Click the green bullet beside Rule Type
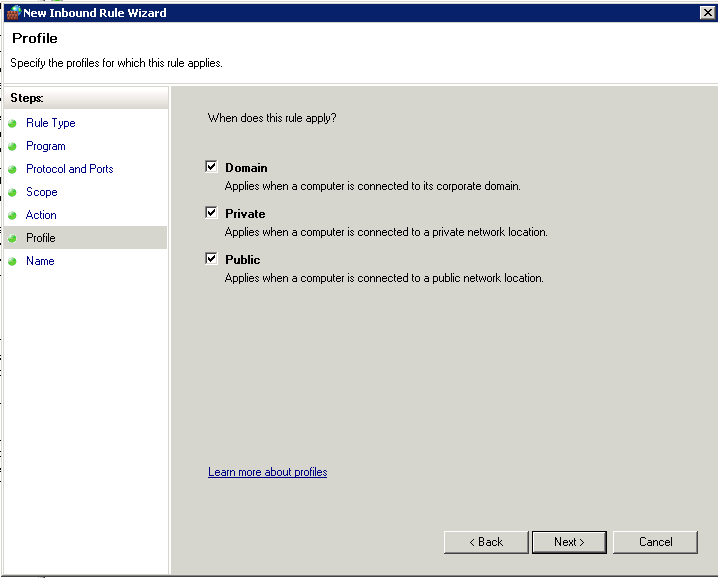718x578 pixels. point(12,123)
